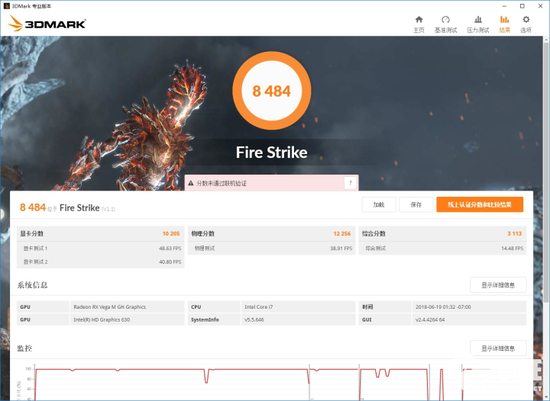Open the question mark help on validation banner
Screen dimensions: 550x401
tap(350, 183)
